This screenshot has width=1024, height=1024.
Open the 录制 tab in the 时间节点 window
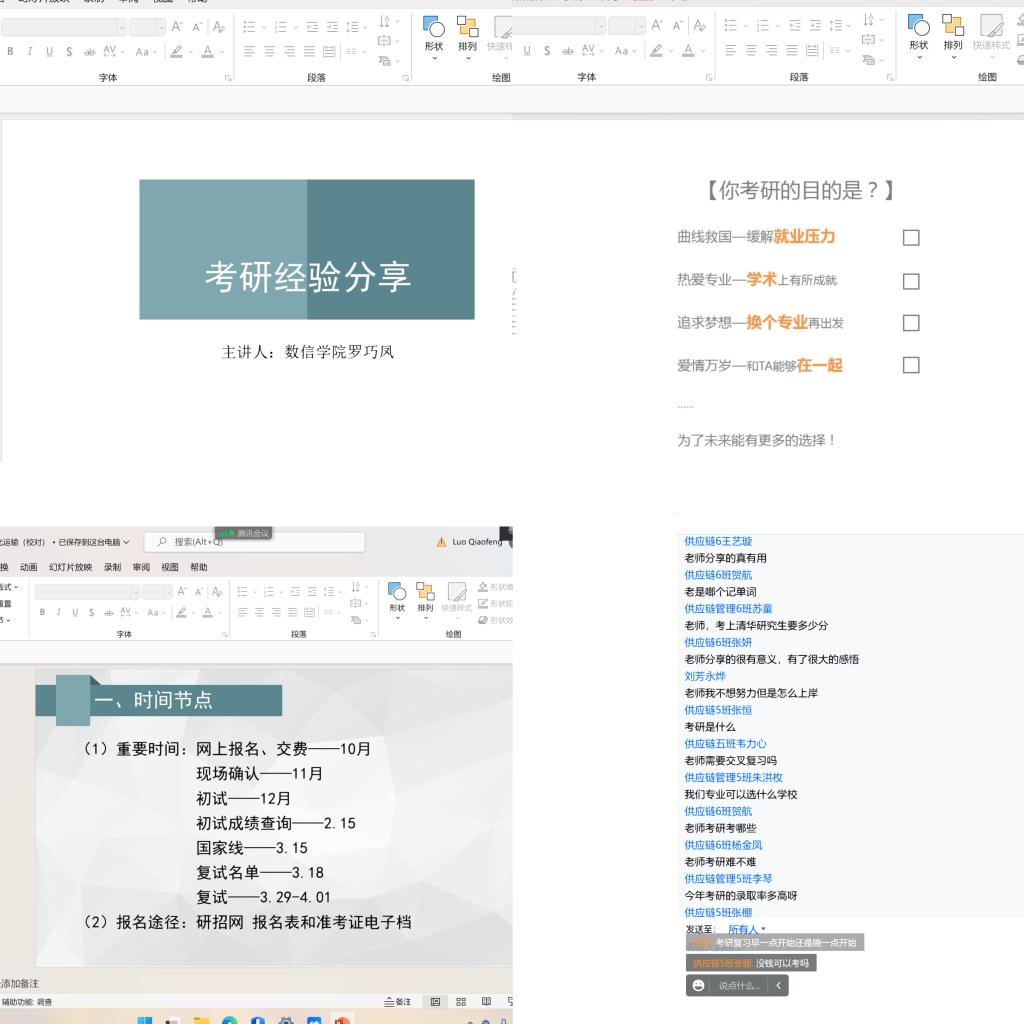coord(112,567)
